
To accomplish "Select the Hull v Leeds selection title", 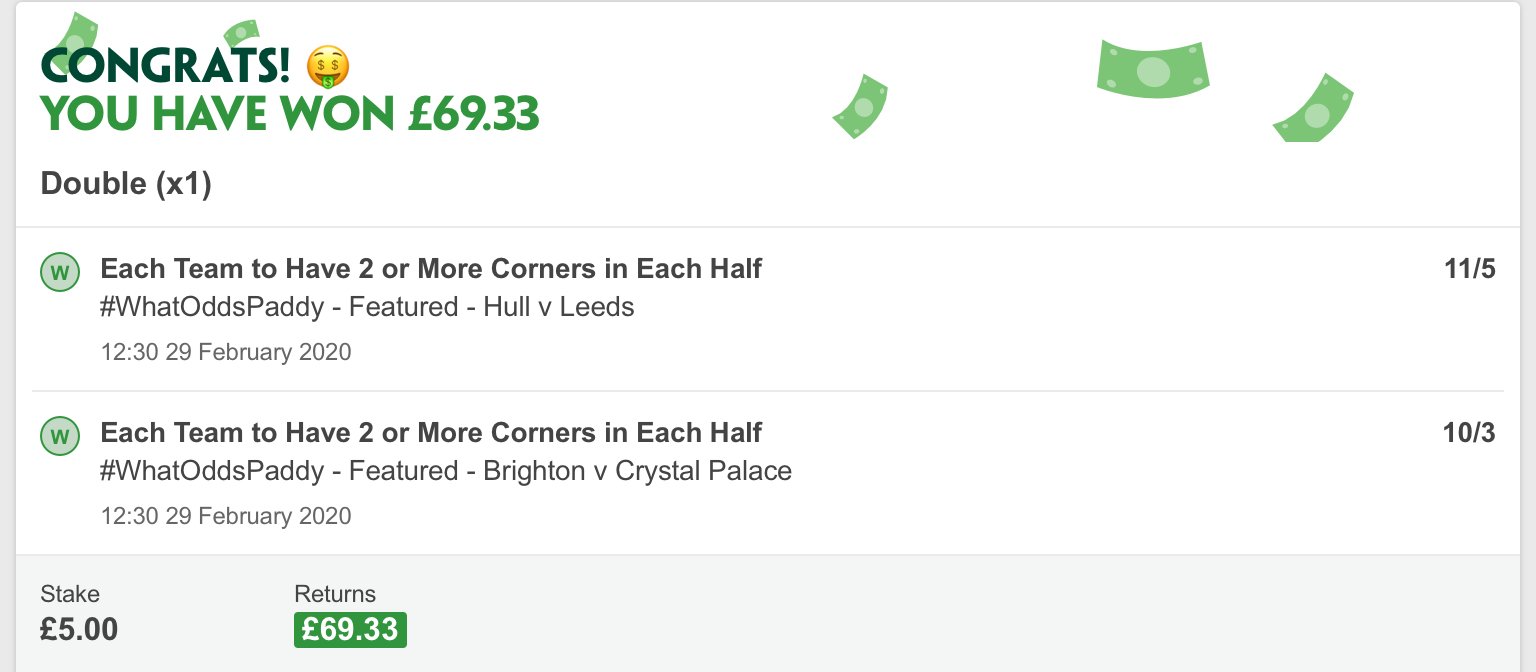I will pos(431,268).
